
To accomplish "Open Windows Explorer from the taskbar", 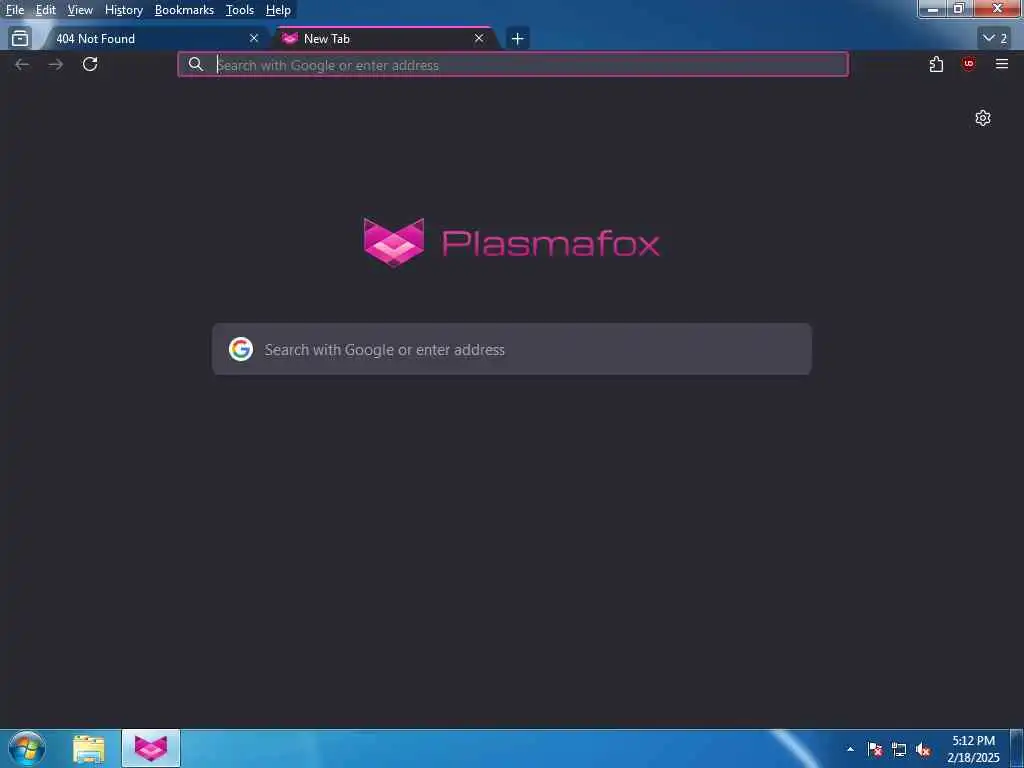I will [x=88, y=749].
